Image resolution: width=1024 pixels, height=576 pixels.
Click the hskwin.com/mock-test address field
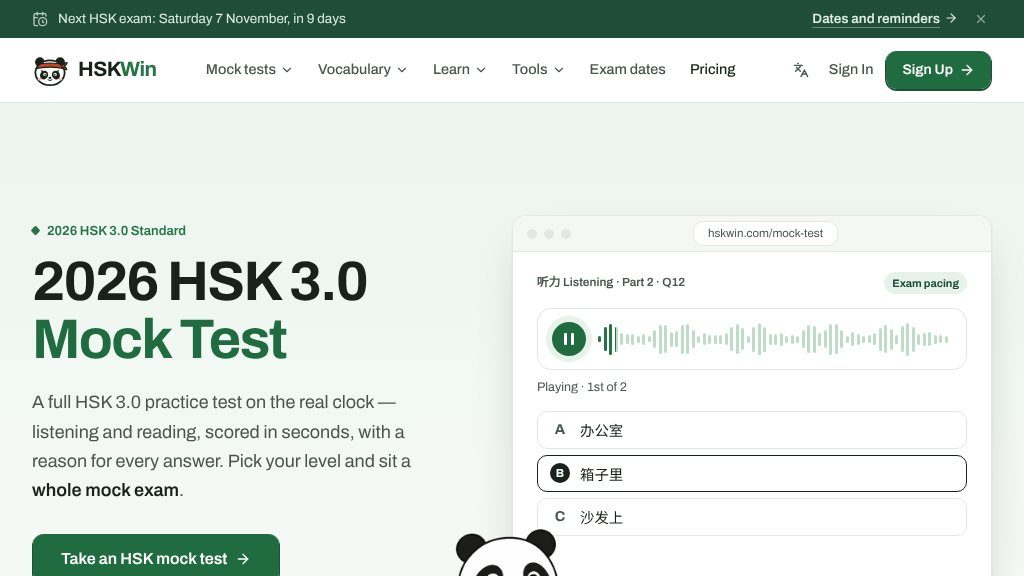click(x=765, y=233)
